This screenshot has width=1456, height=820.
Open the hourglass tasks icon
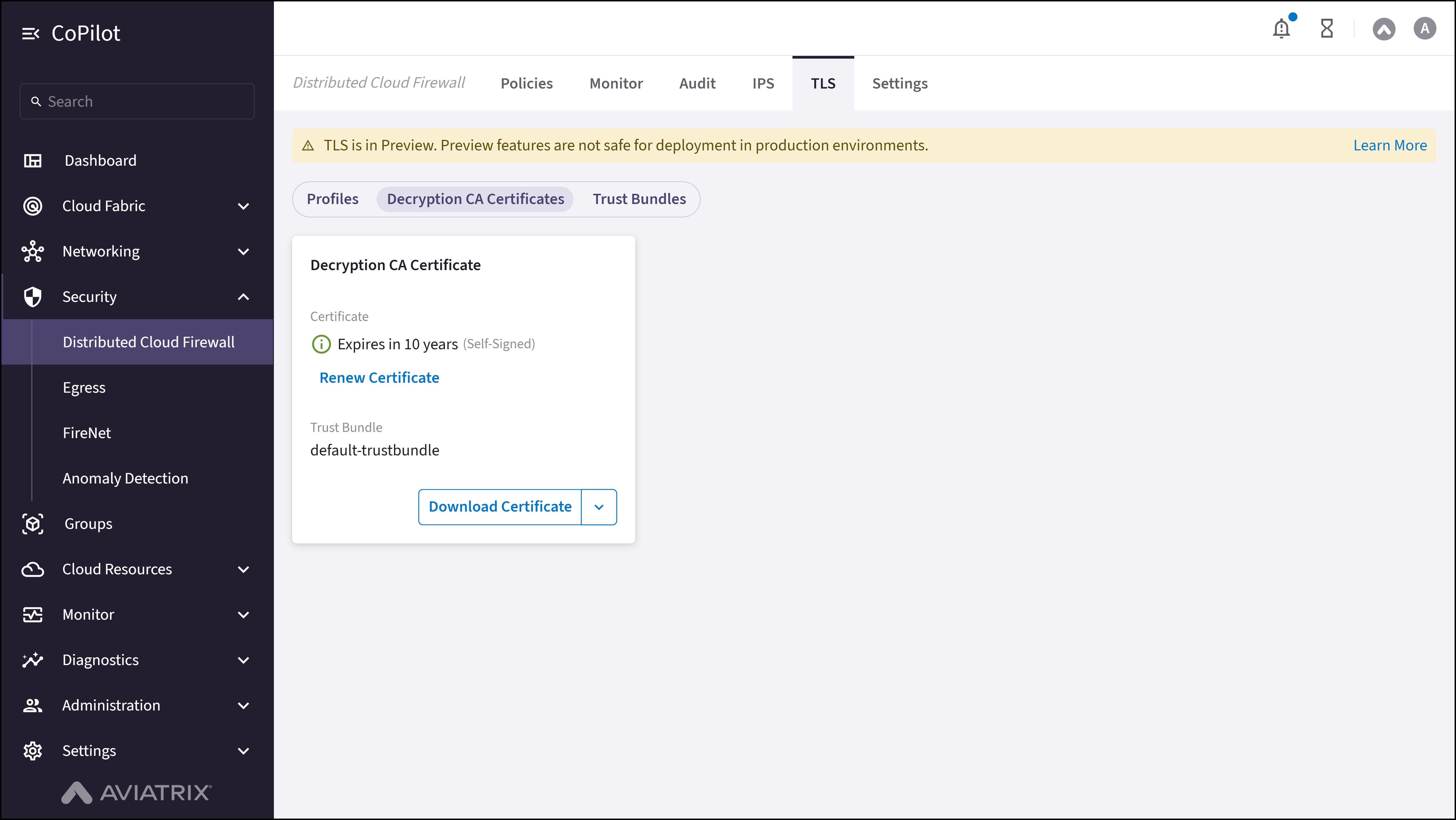coord(1327,28)
